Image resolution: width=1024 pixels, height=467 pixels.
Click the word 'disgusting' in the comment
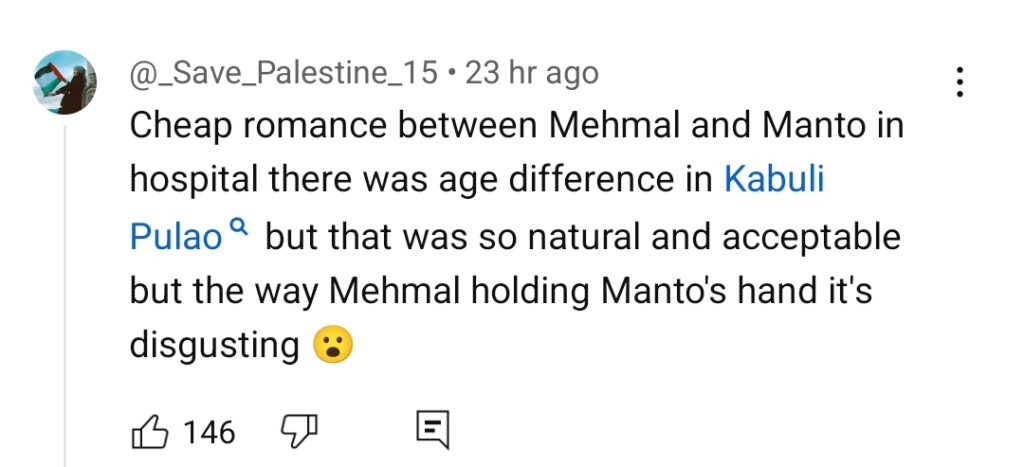[214, 345]
